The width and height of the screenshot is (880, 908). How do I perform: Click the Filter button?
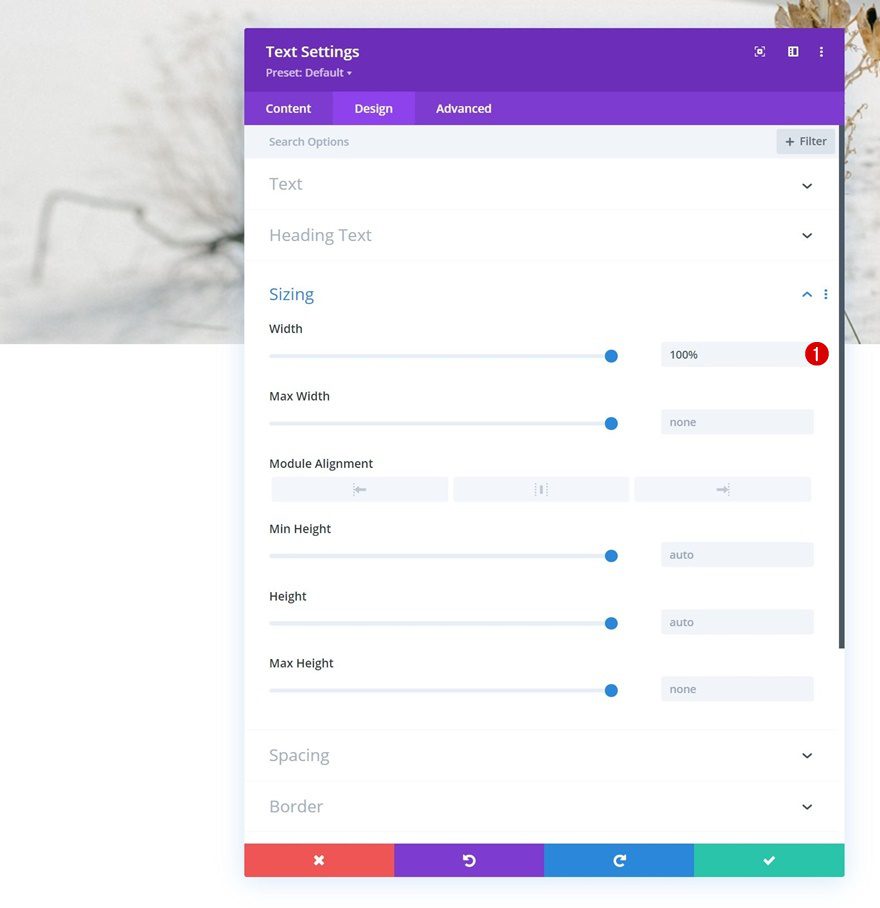click(805, 141)
